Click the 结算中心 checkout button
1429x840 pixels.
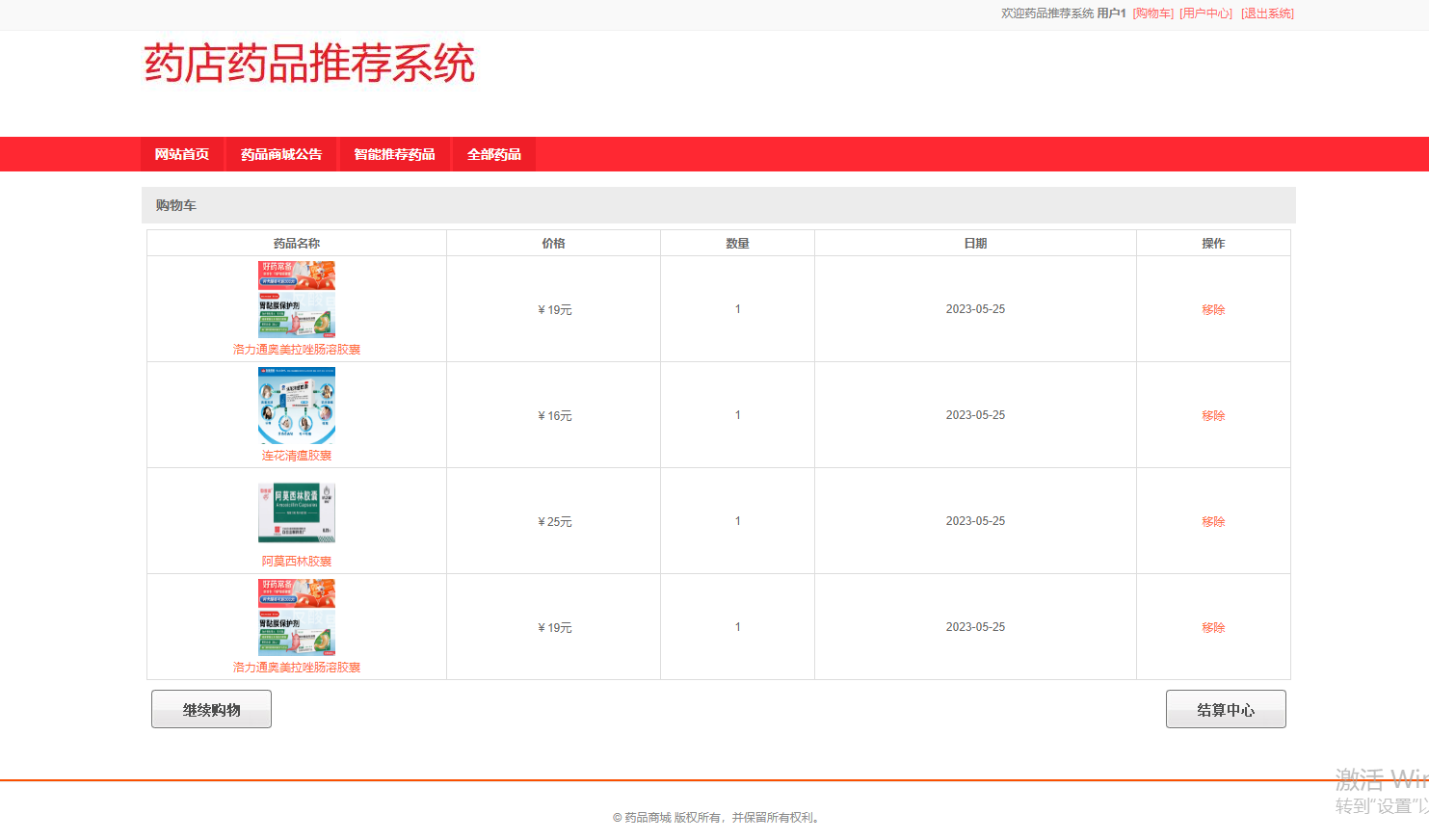tap(1226, 709)
